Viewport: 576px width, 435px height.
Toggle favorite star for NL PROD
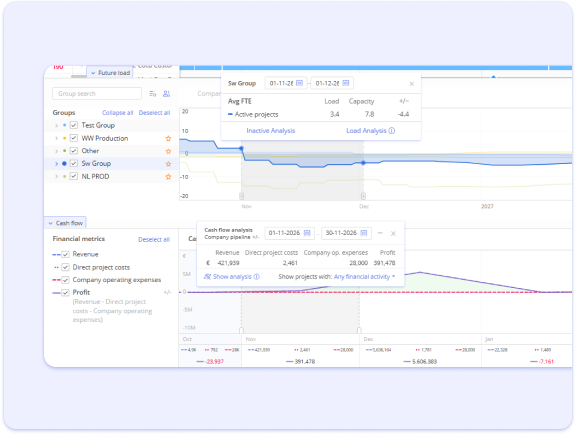click(x=168, y=177)
